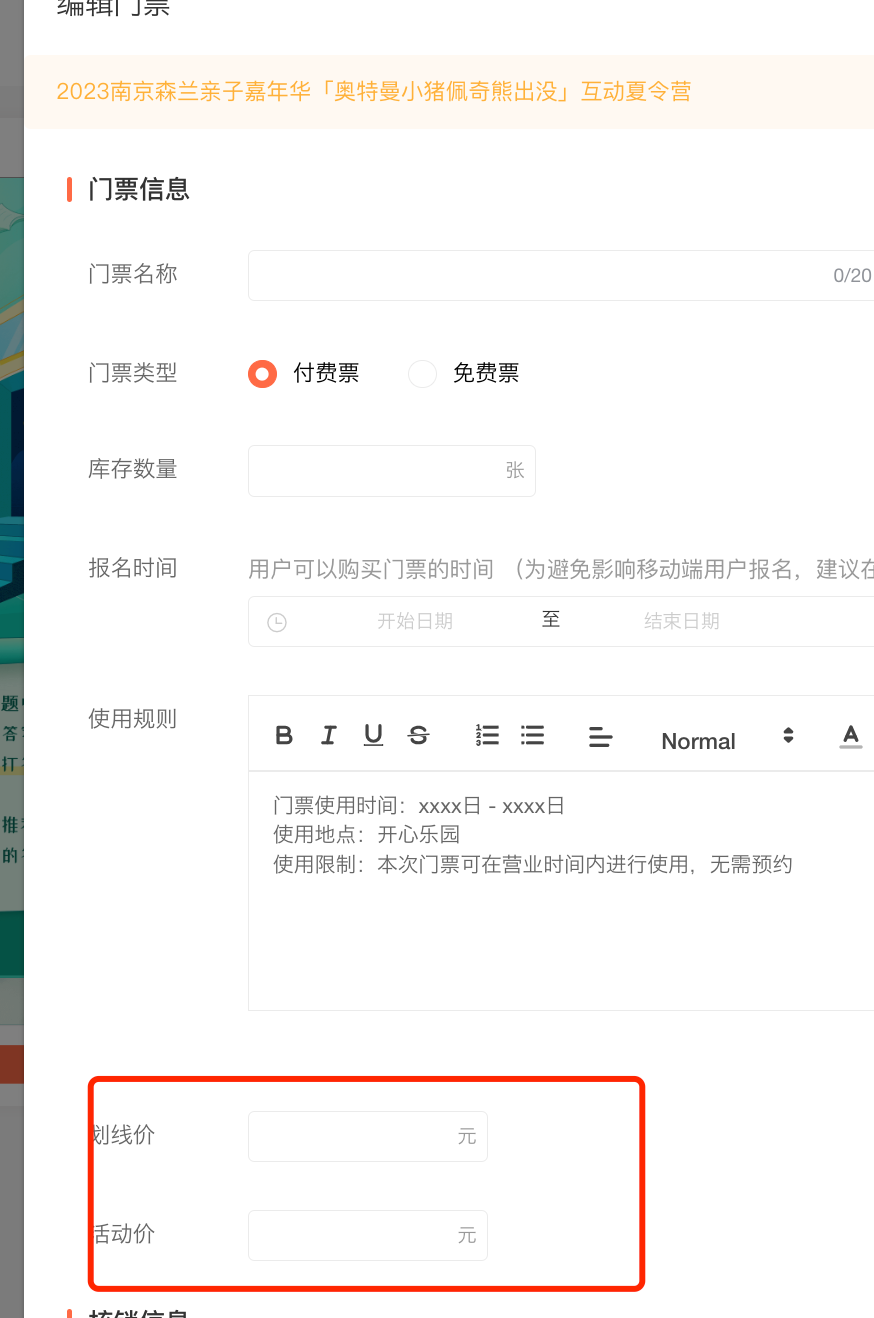Open the Normal text size dropdown

coord(727,740)
